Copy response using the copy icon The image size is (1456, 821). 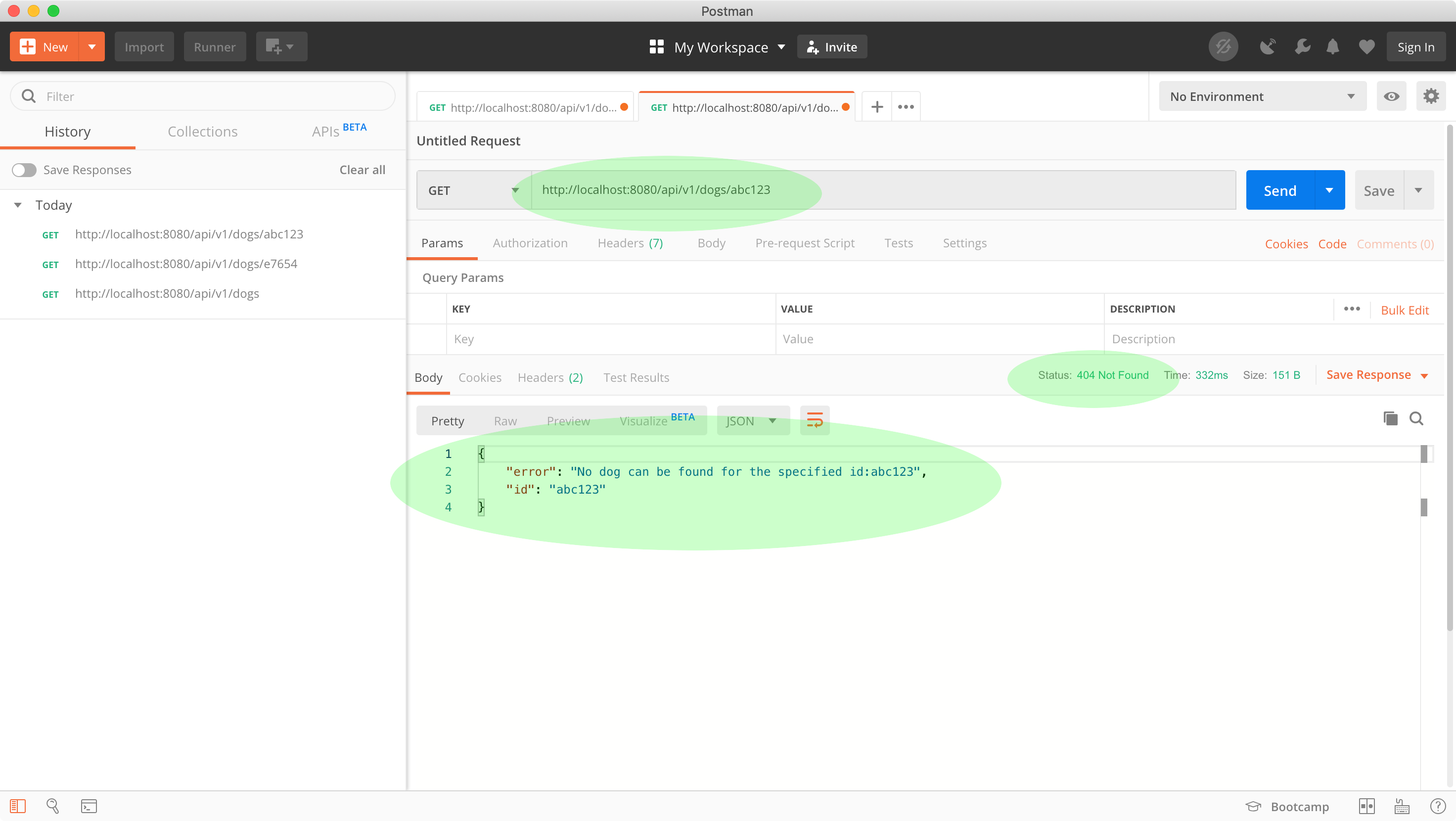pyautogui.click(x=1390, y=418)
